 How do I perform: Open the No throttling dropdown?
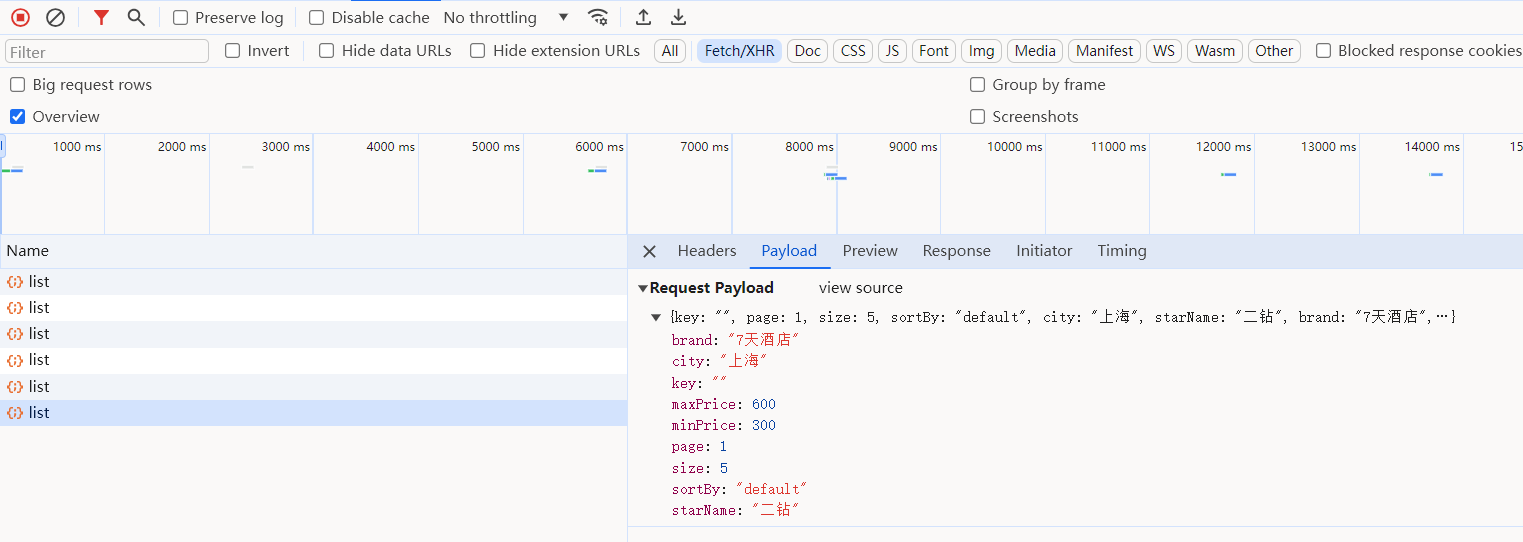(x=506, y=18)
